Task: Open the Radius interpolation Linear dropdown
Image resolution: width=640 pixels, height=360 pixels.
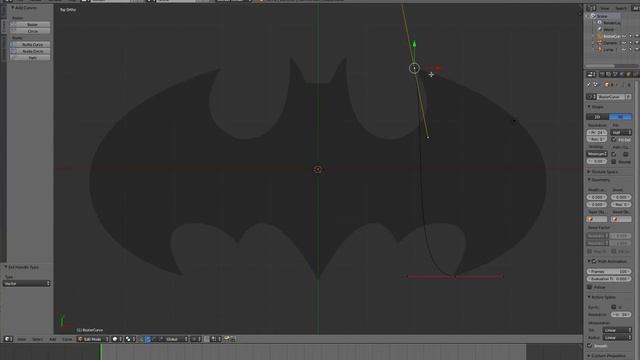Action: click(617, 338)
